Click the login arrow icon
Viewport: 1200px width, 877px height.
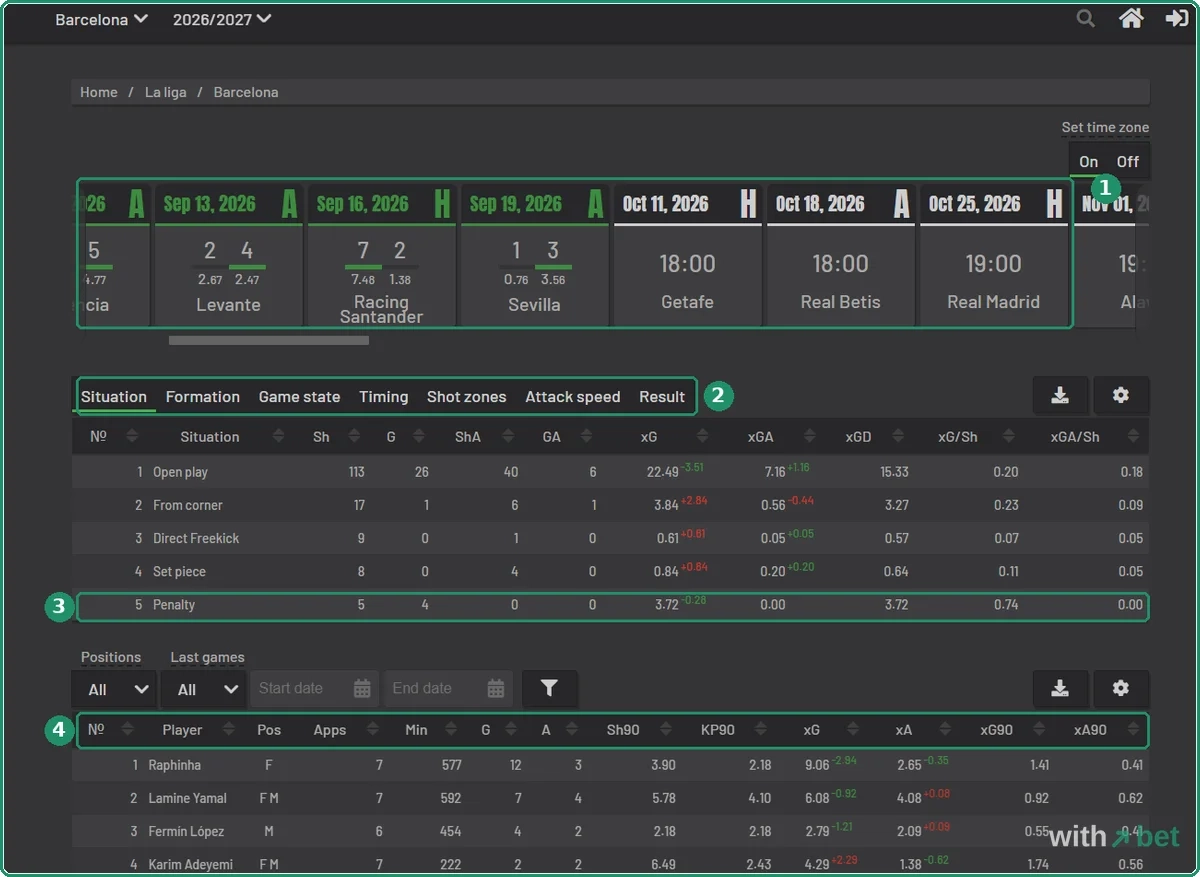click(x=1176, y=18)
